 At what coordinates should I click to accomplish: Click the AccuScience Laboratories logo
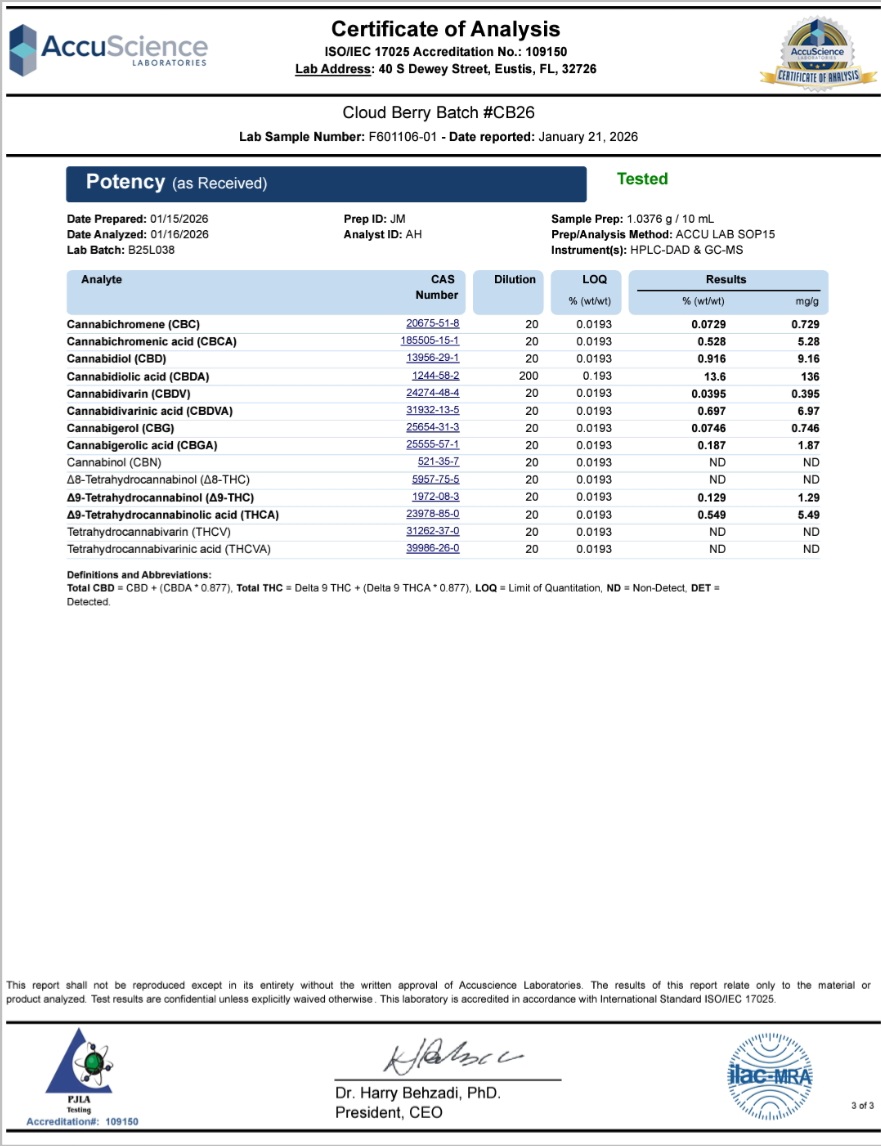click(108, 50)
